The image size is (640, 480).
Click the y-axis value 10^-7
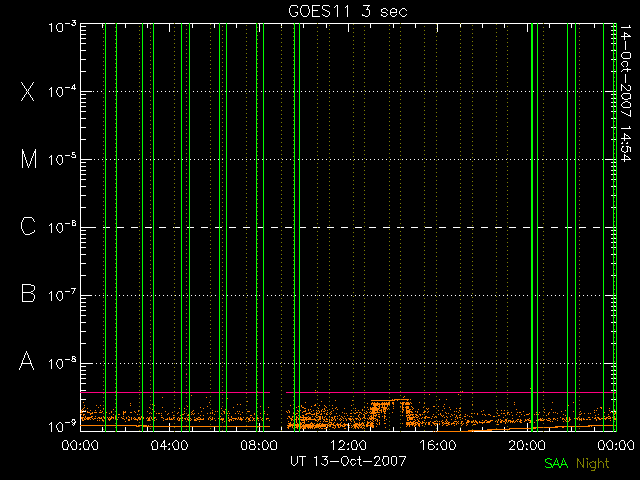coord(62,295)
